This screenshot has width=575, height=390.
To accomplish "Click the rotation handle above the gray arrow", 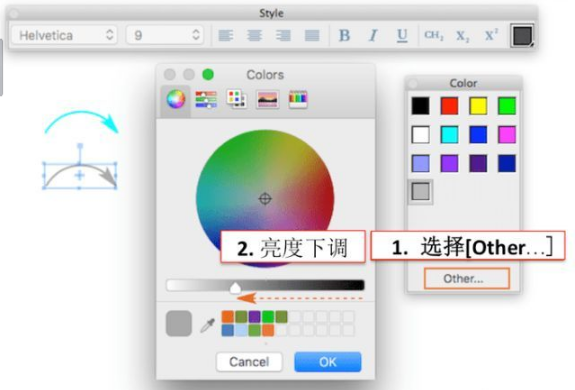I will pyautogui.click(x=80, y=146).
